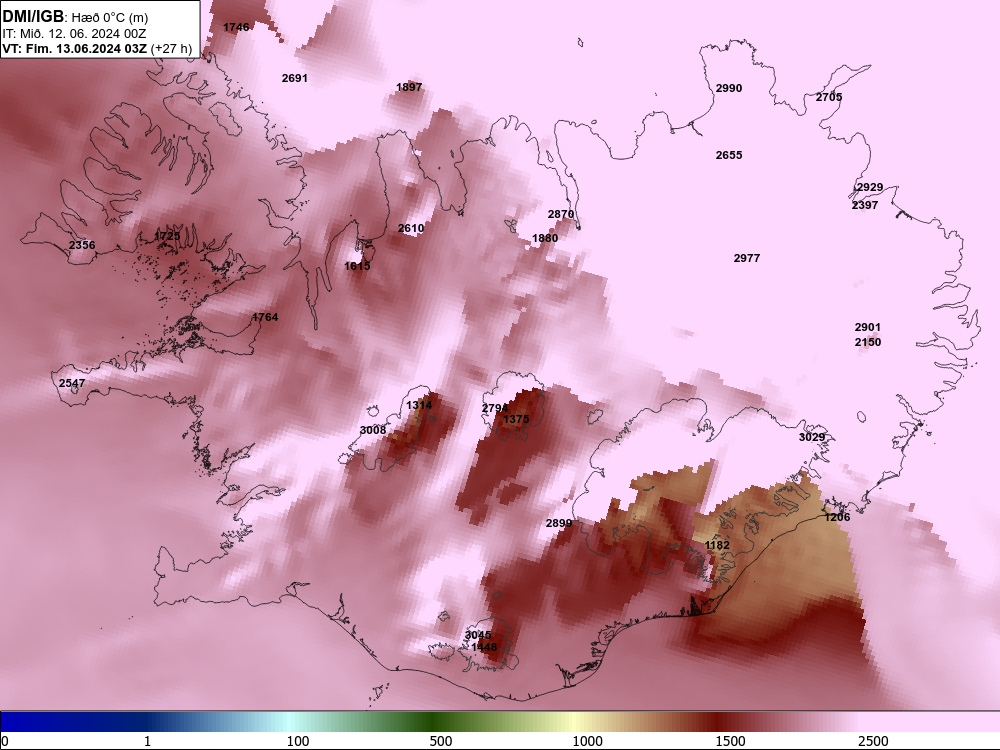Select the 1897 value label
Image resolution: width=1000 pixels, height=750 pixels.
[409, 87]
